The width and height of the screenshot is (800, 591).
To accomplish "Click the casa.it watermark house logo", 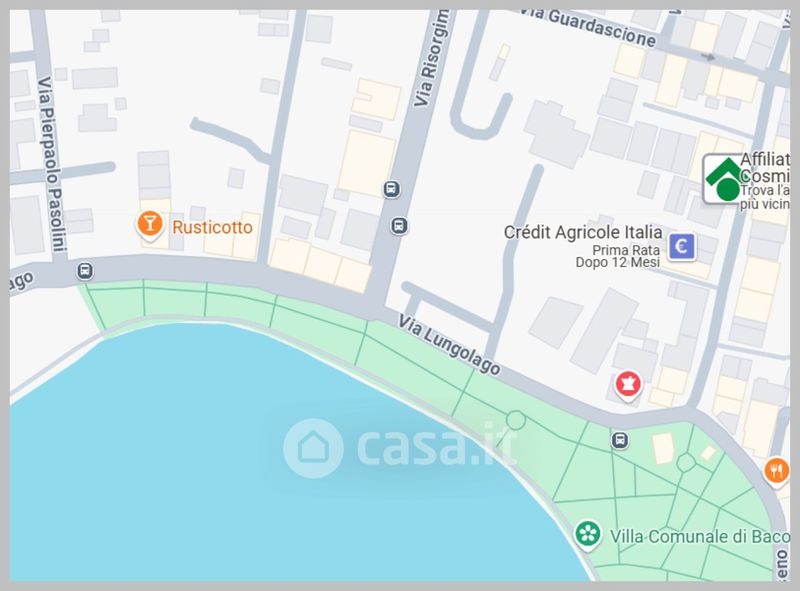I will [313, 448].
